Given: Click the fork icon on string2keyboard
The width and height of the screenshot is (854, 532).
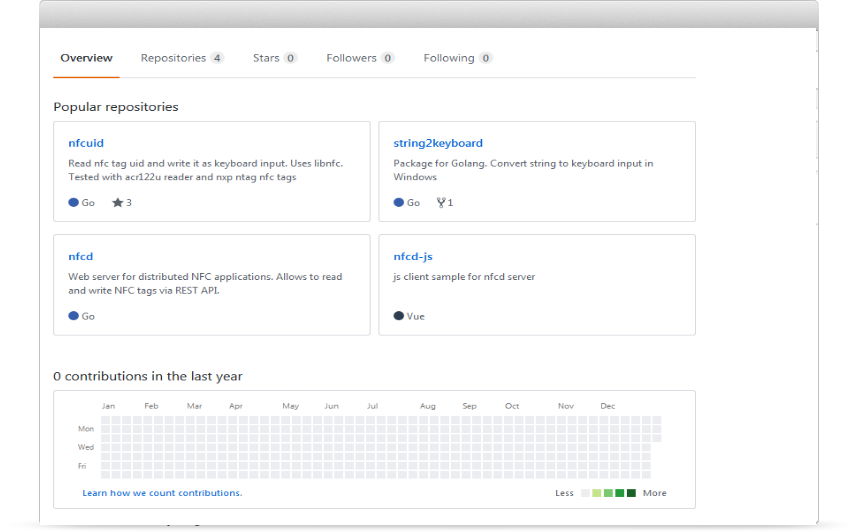Looking at the screenshot, I should (x=441, y=202).
